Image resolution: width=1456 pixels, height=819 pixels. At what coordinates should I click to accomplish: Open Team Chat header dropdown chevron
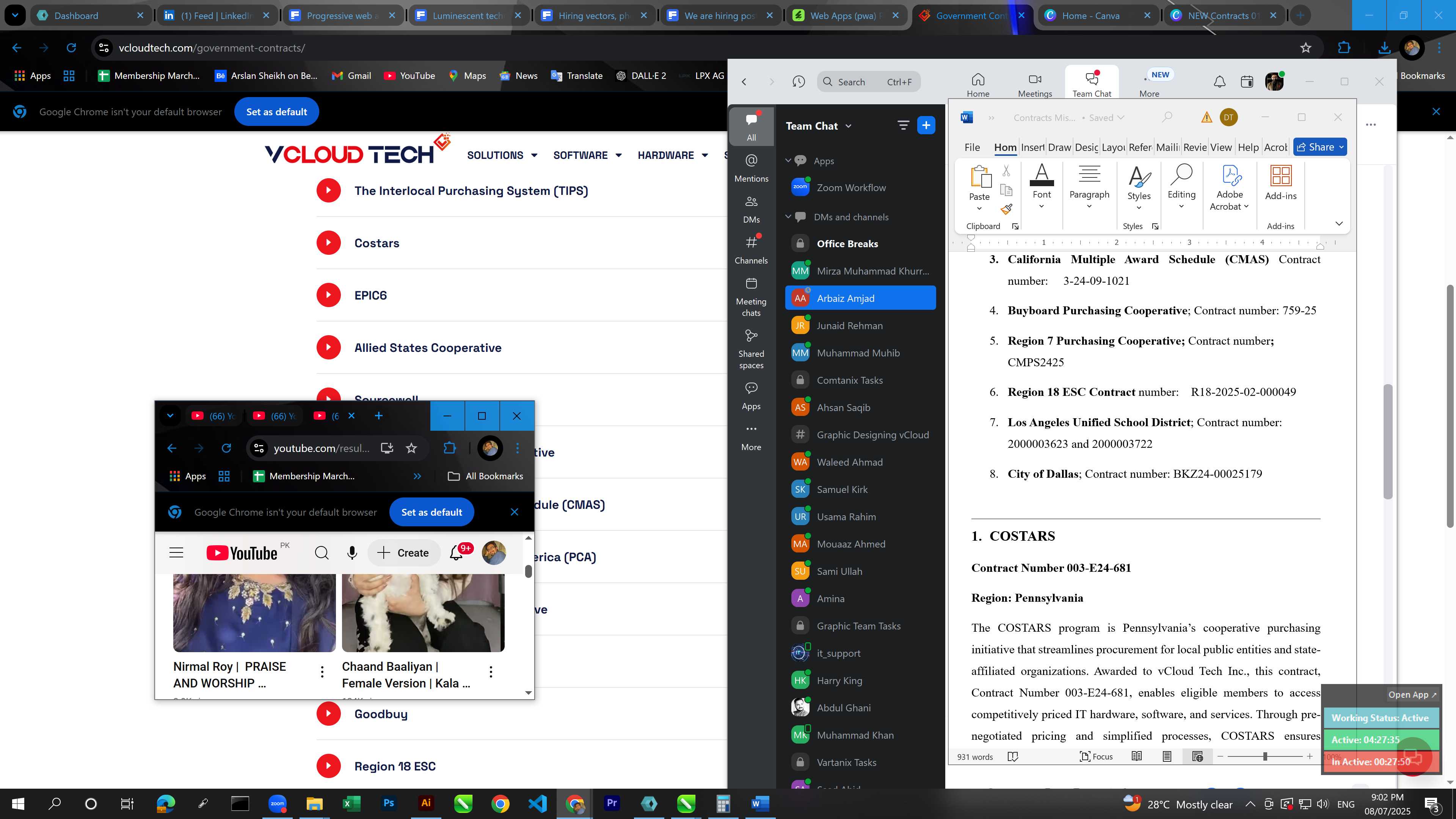(848, 126)
